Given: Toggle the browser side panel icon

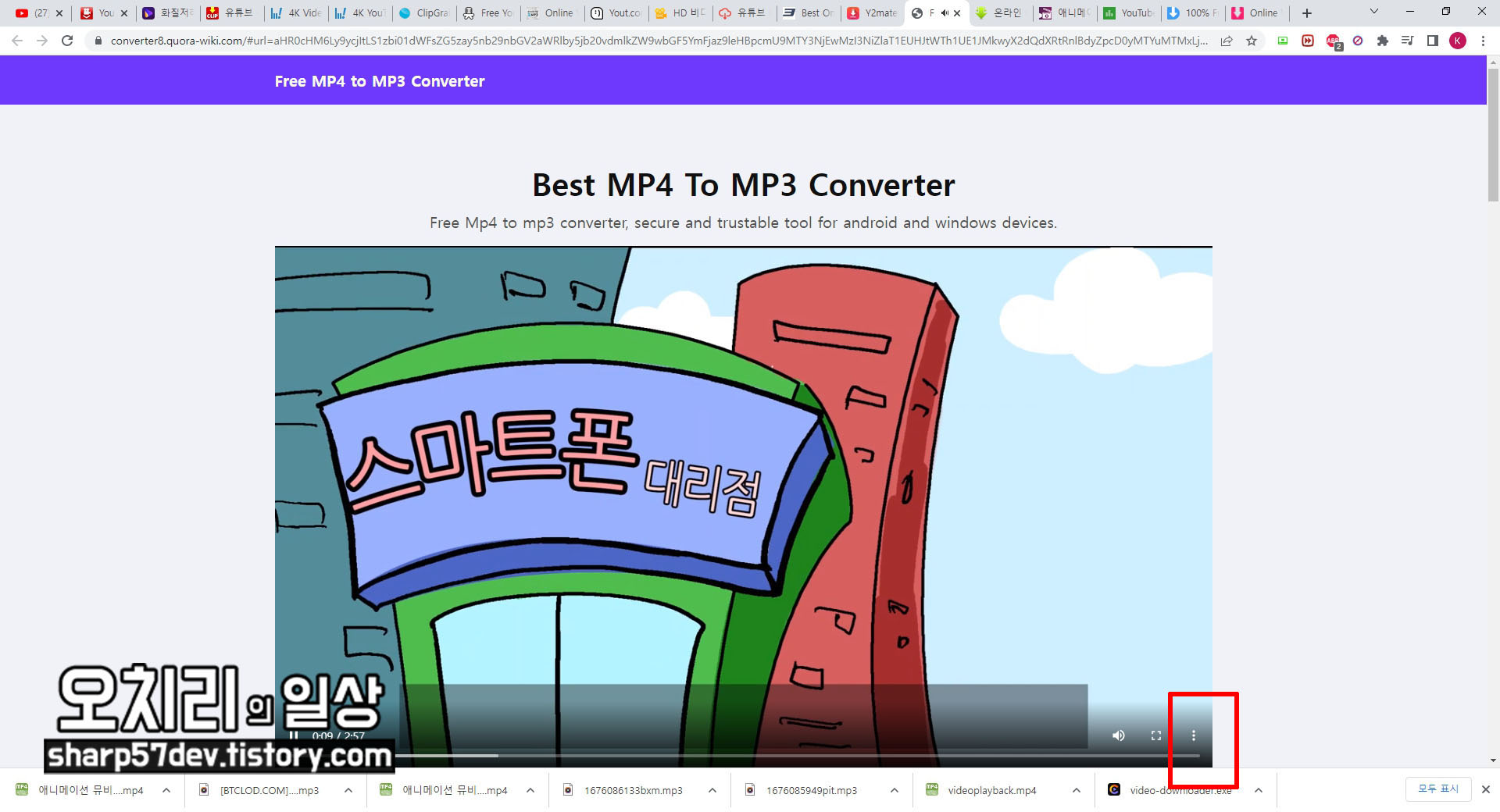Looking at the screenshot, I should pos(1432,41).
